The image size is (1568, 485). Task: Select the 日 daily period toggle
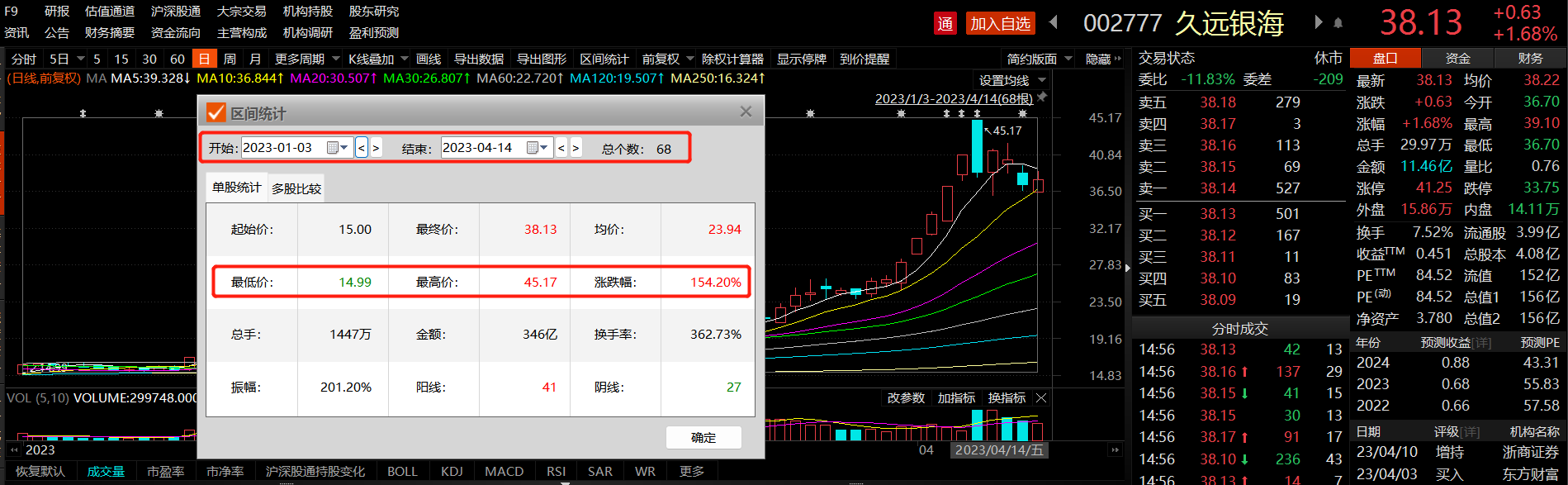coord(204,59)
